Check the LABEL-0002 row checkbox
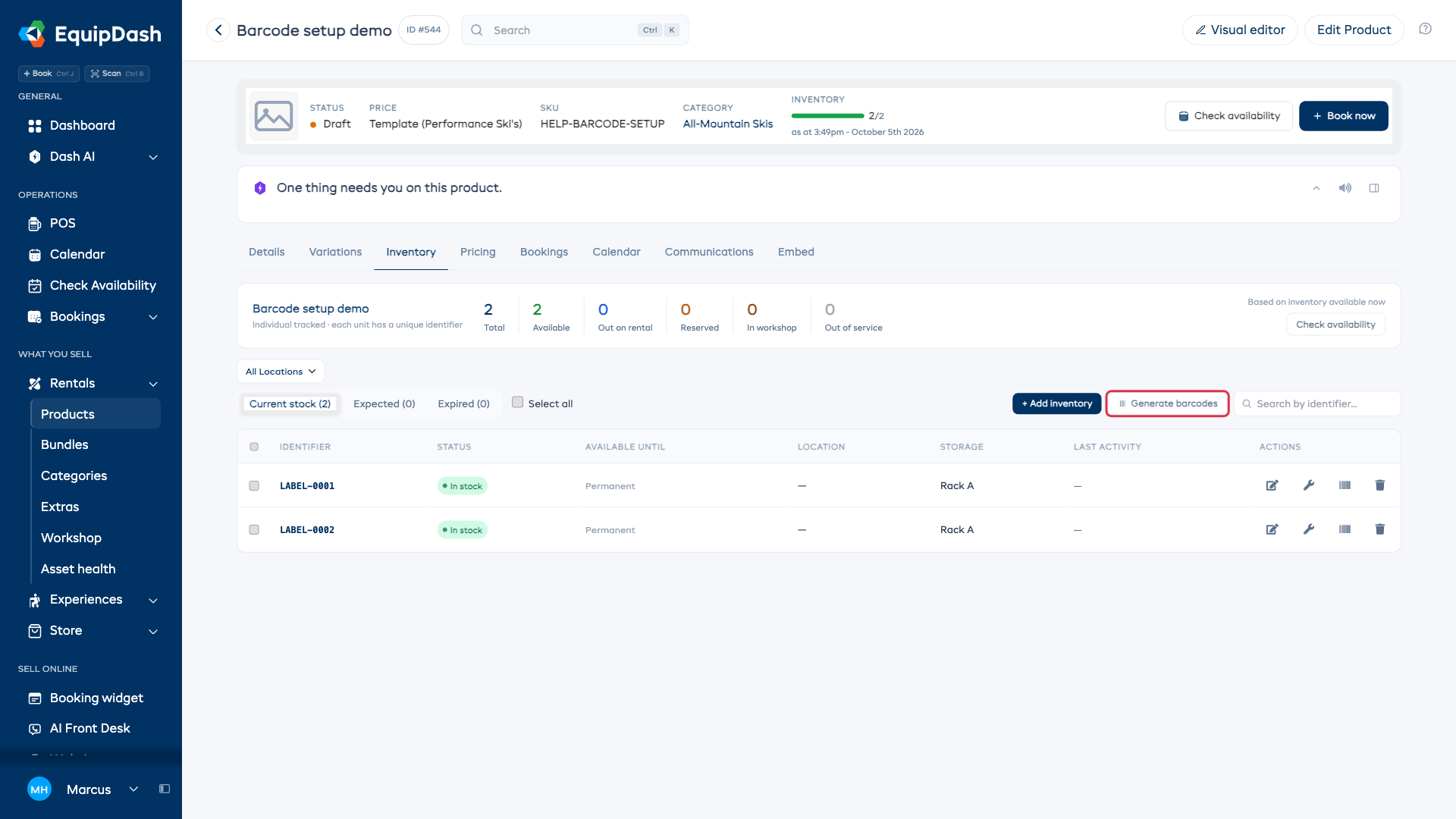This screenshot has height=819, width=1456. click(x=254, y=530)
